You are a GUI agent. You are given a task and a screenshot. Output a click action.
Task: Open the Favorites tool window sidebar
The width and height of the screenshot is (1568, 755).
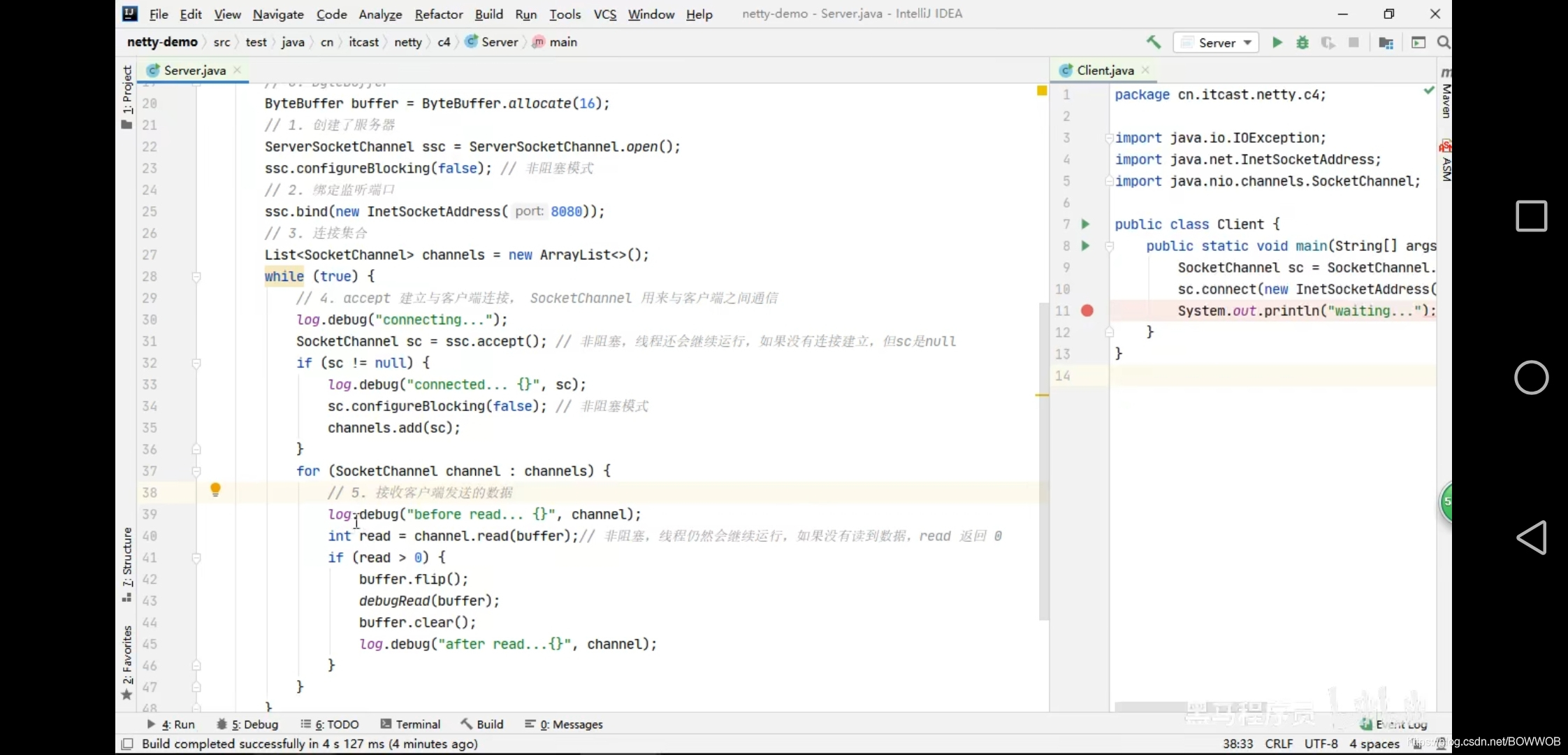[x=126, y=662]
